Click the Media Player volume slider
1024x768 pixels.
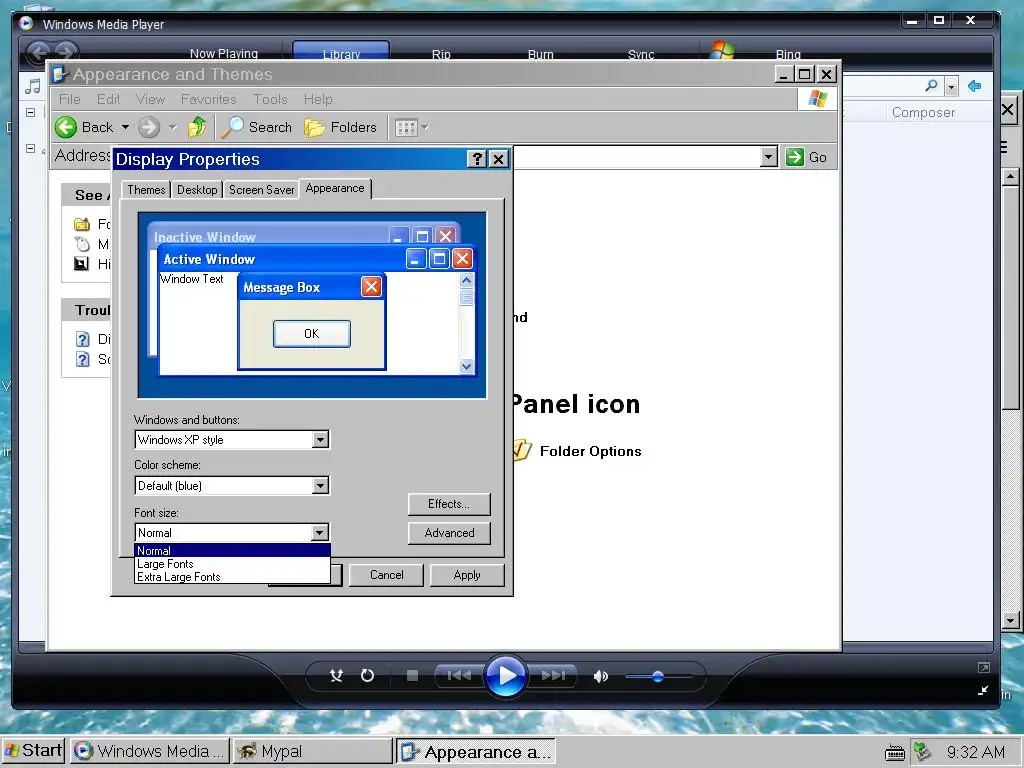658,677
